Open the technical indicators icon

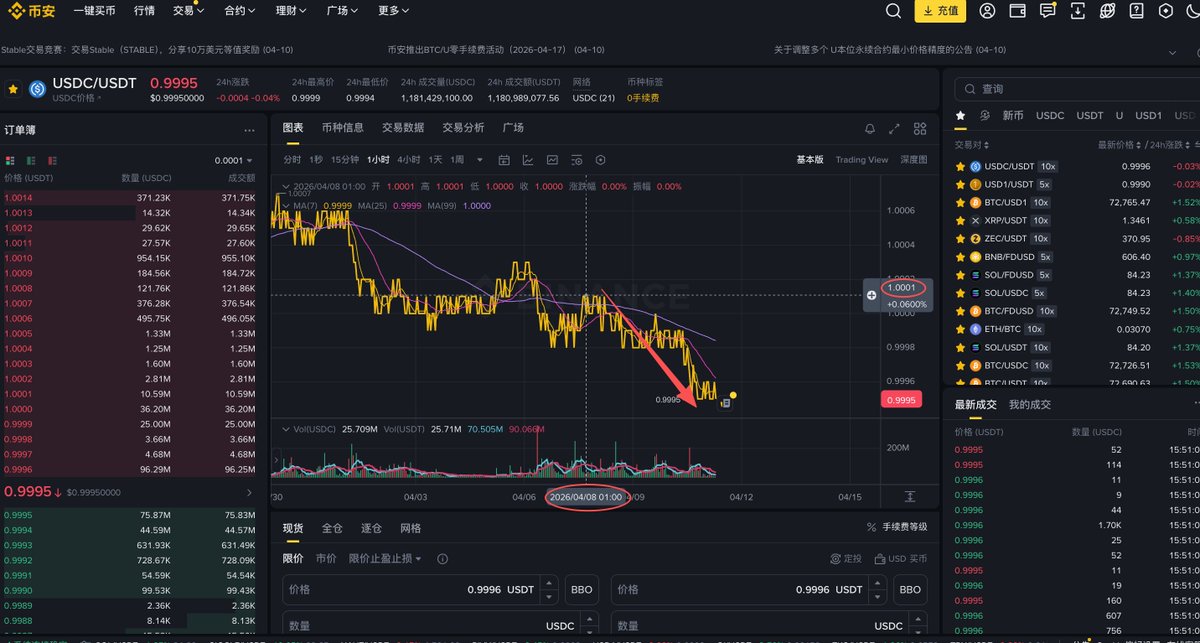point(552,160)
